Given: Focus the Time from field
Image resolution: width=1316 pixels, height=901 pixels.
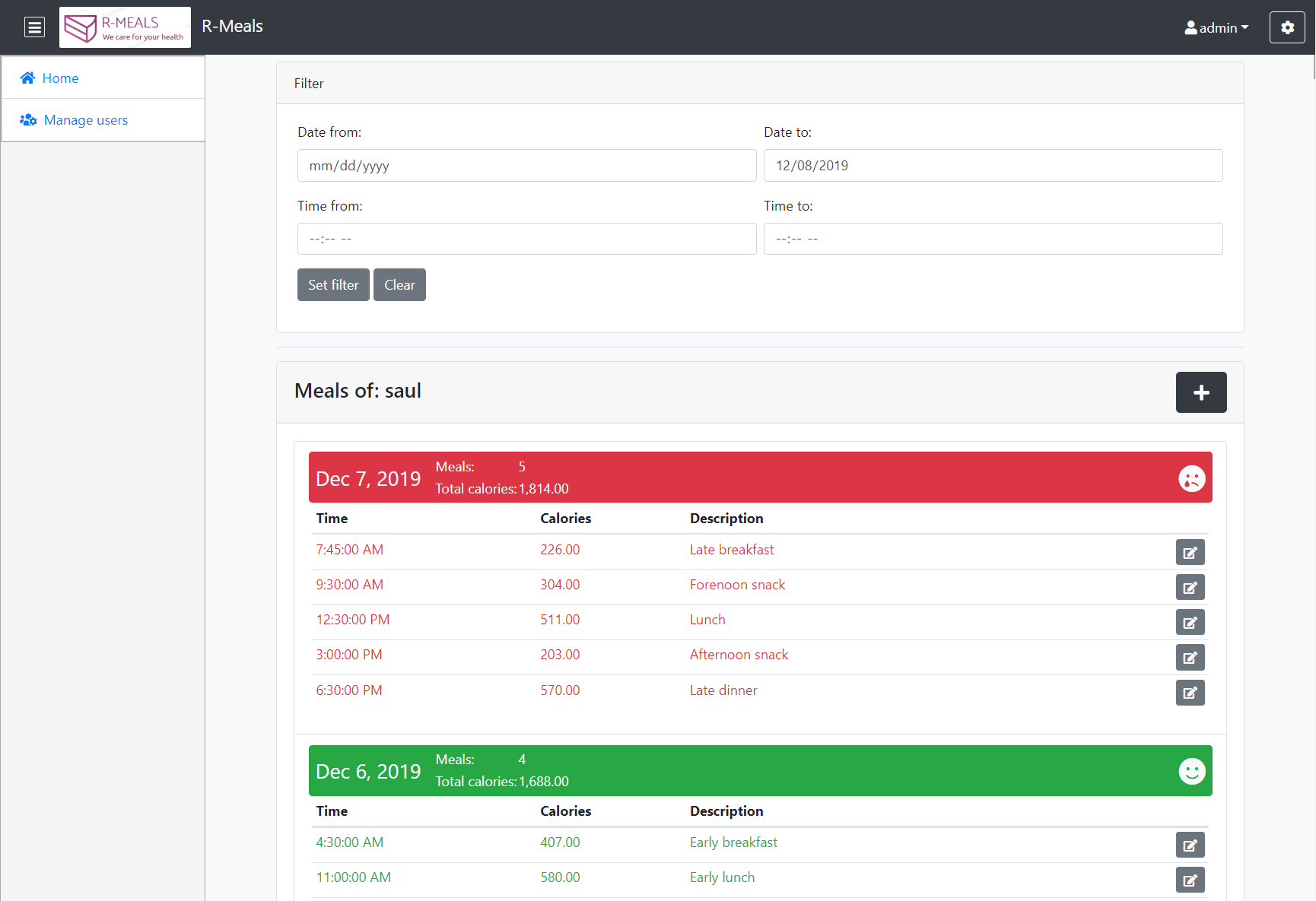Looking at the screenshot, I should click(526, 239).
